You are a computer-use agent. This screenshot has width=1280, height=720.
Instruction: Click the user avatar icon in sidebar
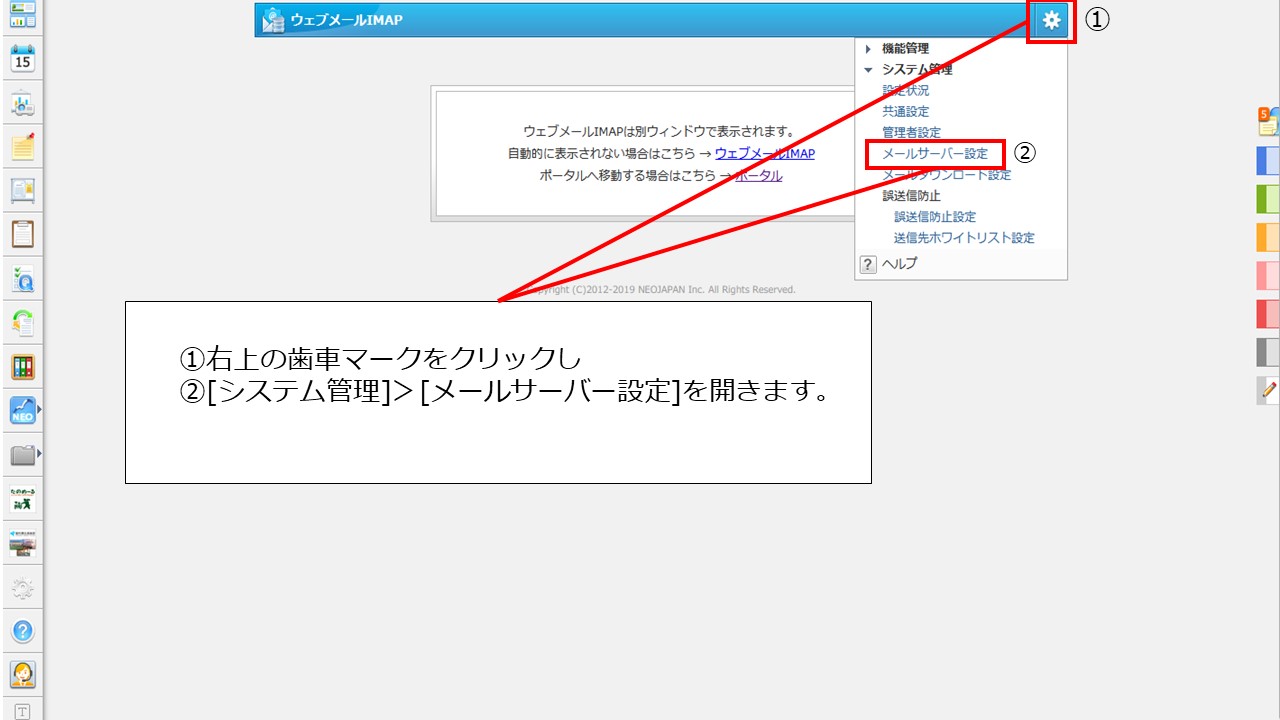(21, 675)
